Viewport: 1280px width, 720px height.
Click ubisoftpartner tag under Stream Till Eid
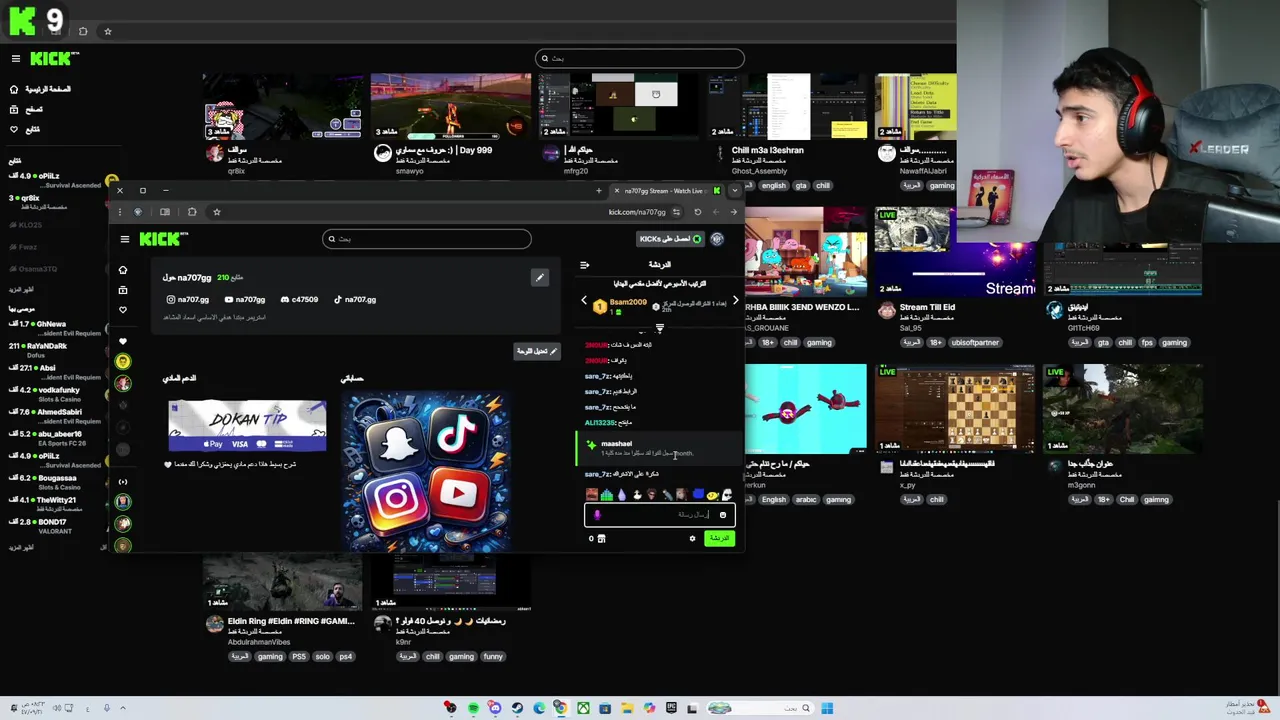[975, 342]
